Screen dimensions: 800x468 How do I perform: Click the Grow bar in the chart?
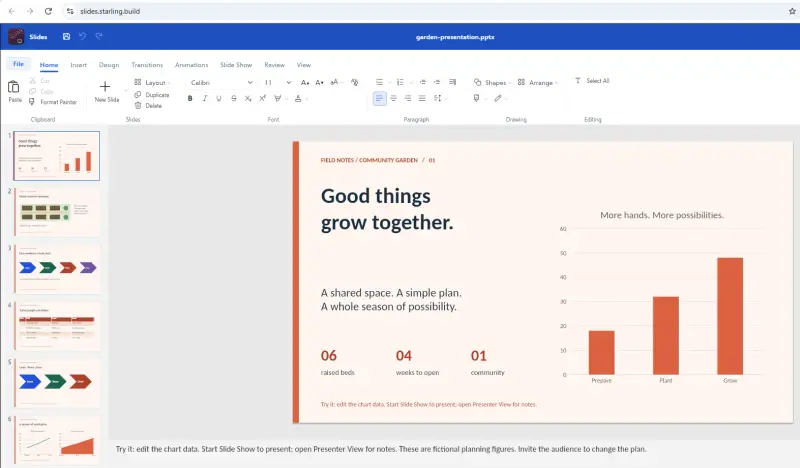(730, 316)
